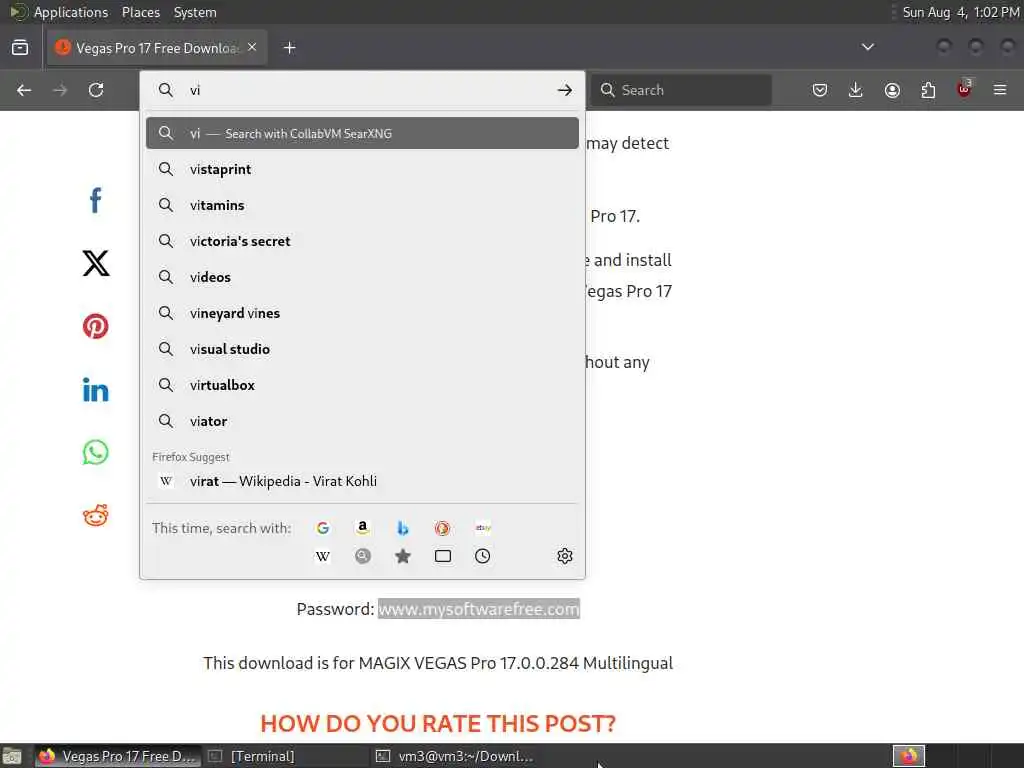This screenshot has width=1024, height=768.
Task: Search this time with eBay icon
Action: click(483, 528)
